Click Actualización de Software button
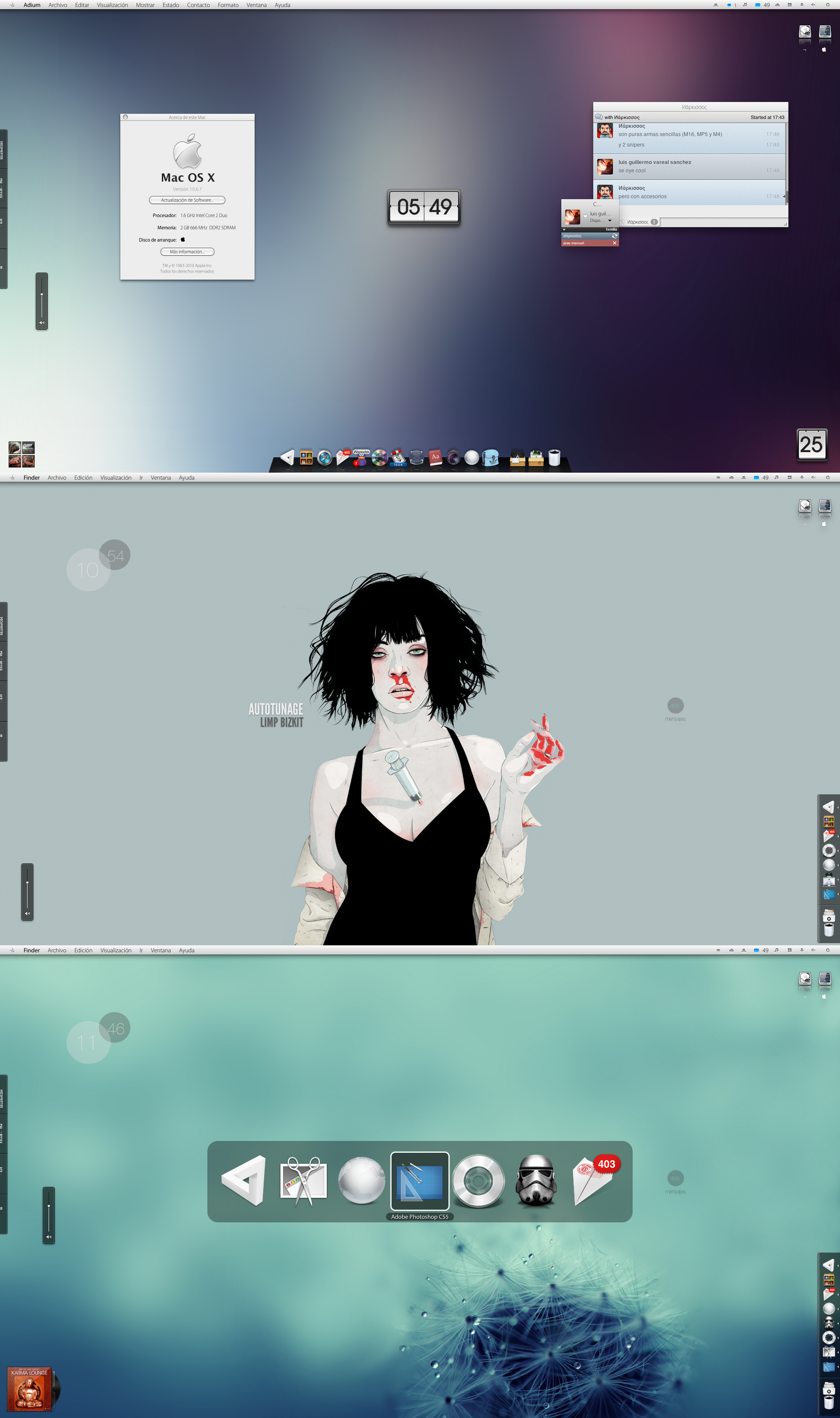Viewport: 840px width, 1418px height. 187,200
